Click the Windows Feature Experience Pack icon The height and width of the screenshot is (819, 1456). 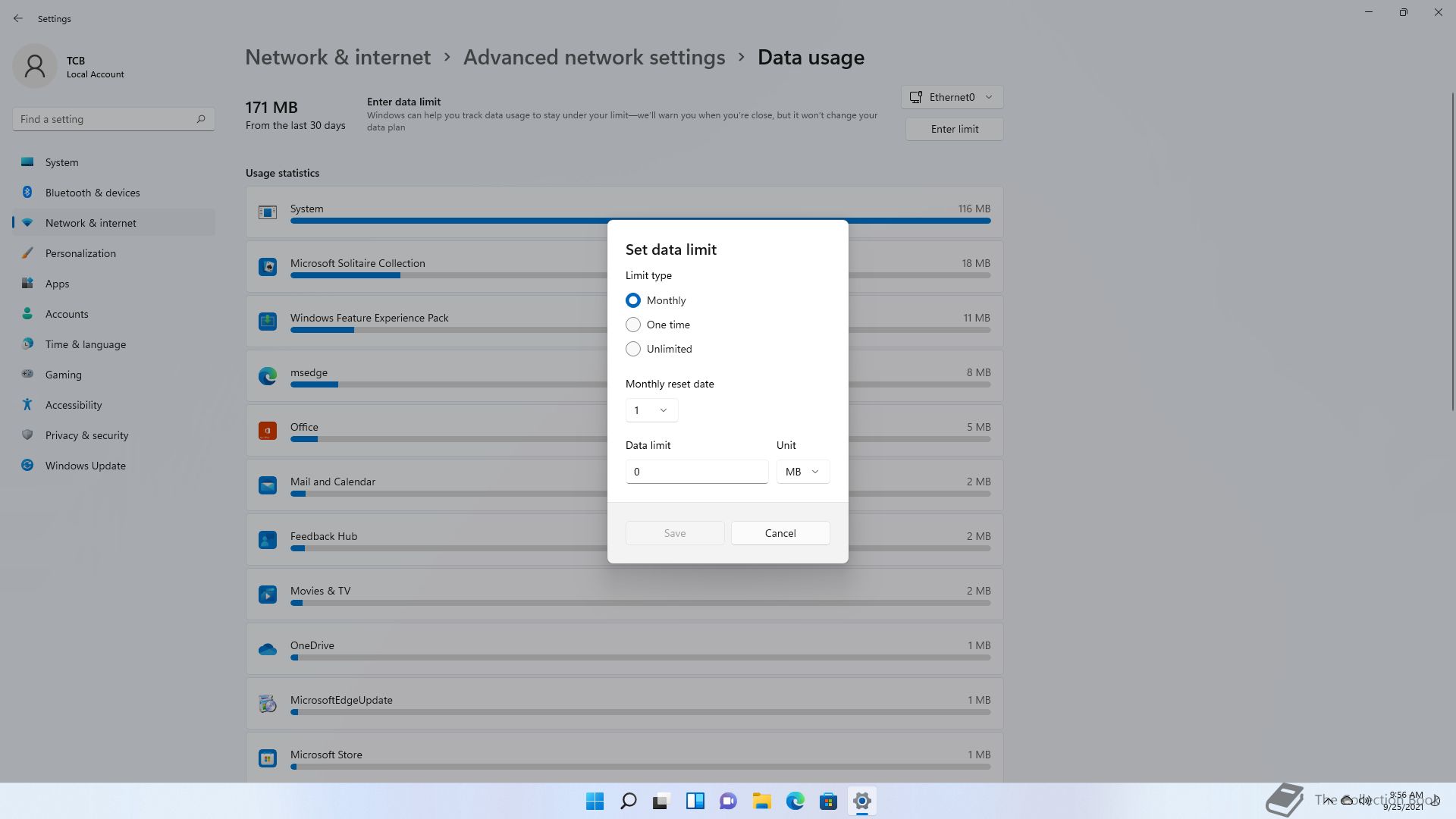[268, 322]
